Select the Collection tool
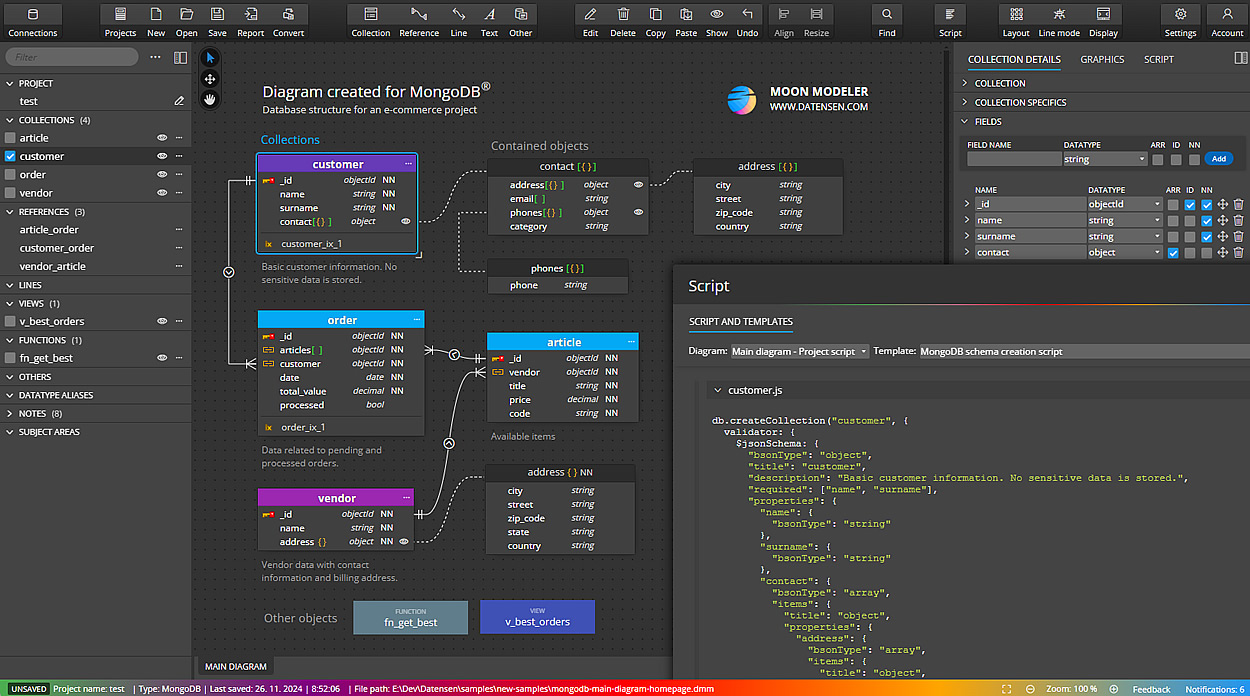 pyautogui.click(x=371, y=21)
